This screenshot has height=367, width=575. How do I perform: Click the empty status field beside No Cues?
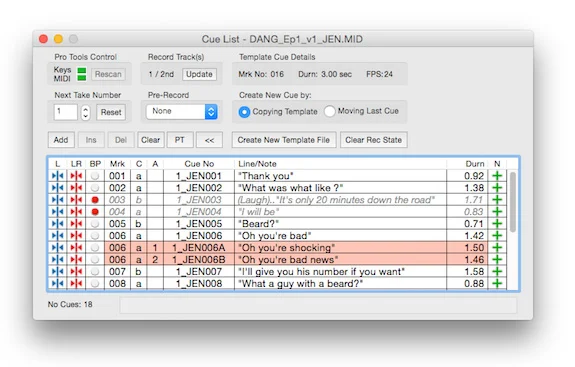point(318,305)
